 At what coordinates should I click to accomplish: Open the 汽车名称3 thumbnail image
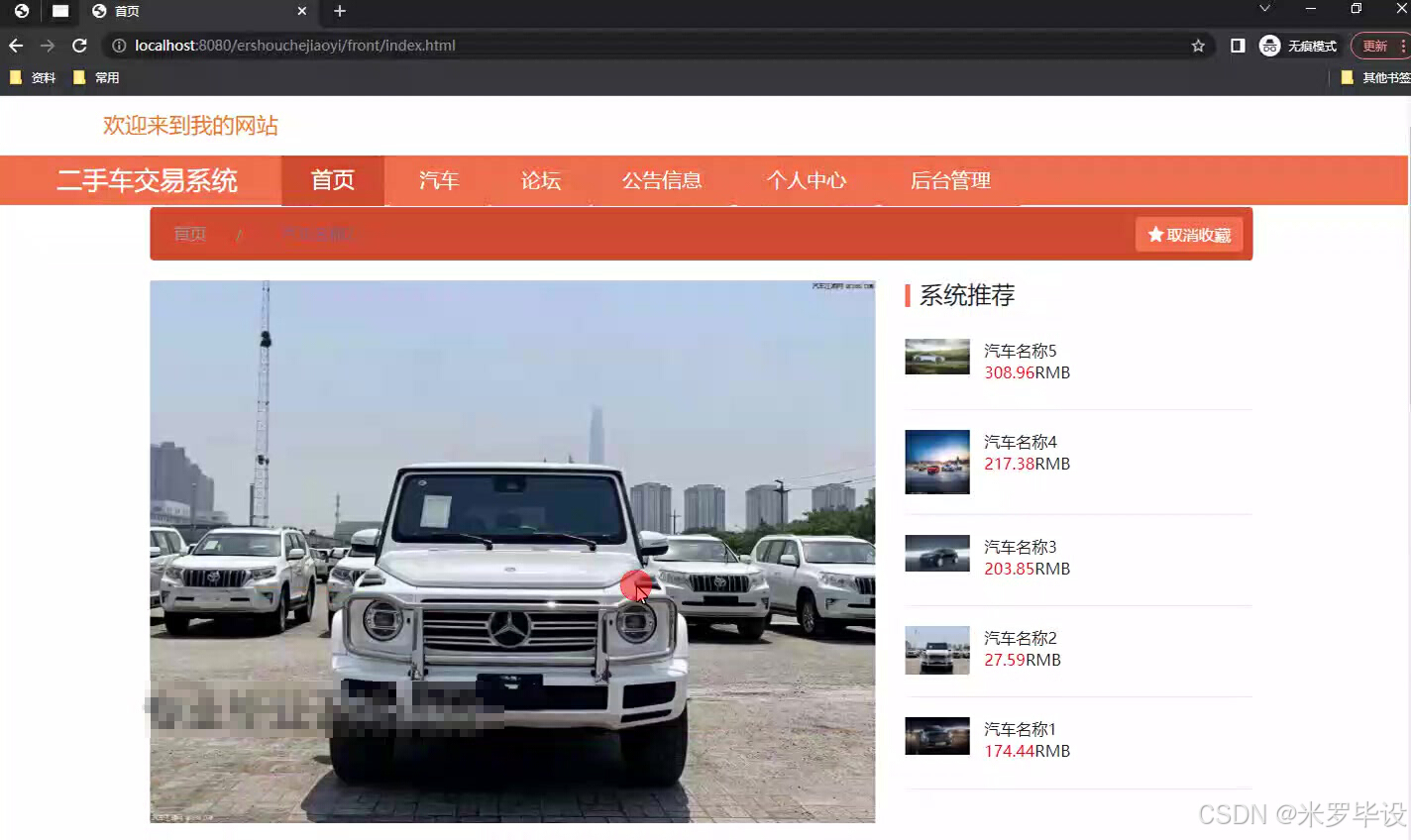pyautogui.click(x=937, y=553)
